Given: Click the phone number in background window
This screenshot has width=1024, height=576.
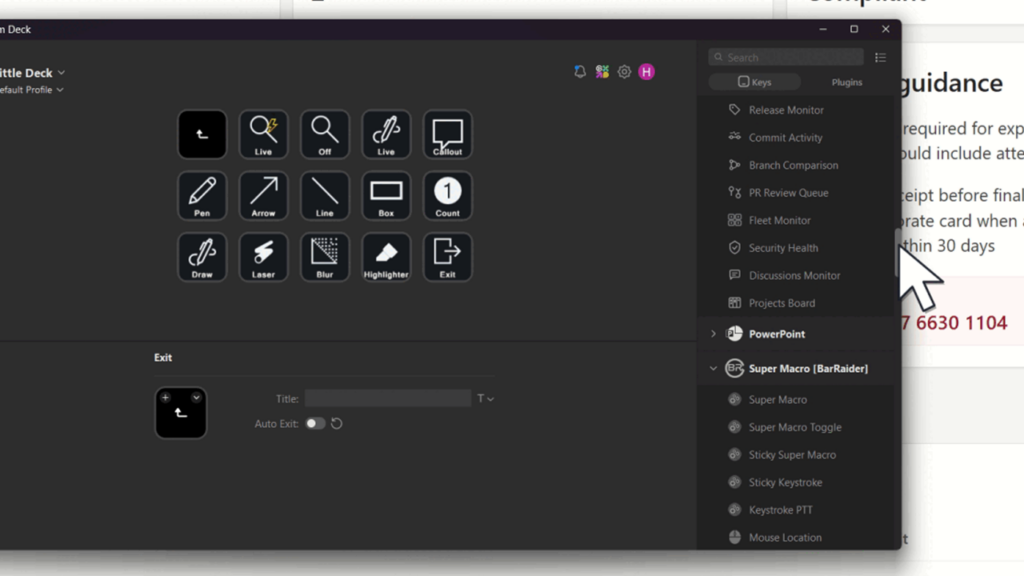Looking at the screenshot, I should 954,323.
